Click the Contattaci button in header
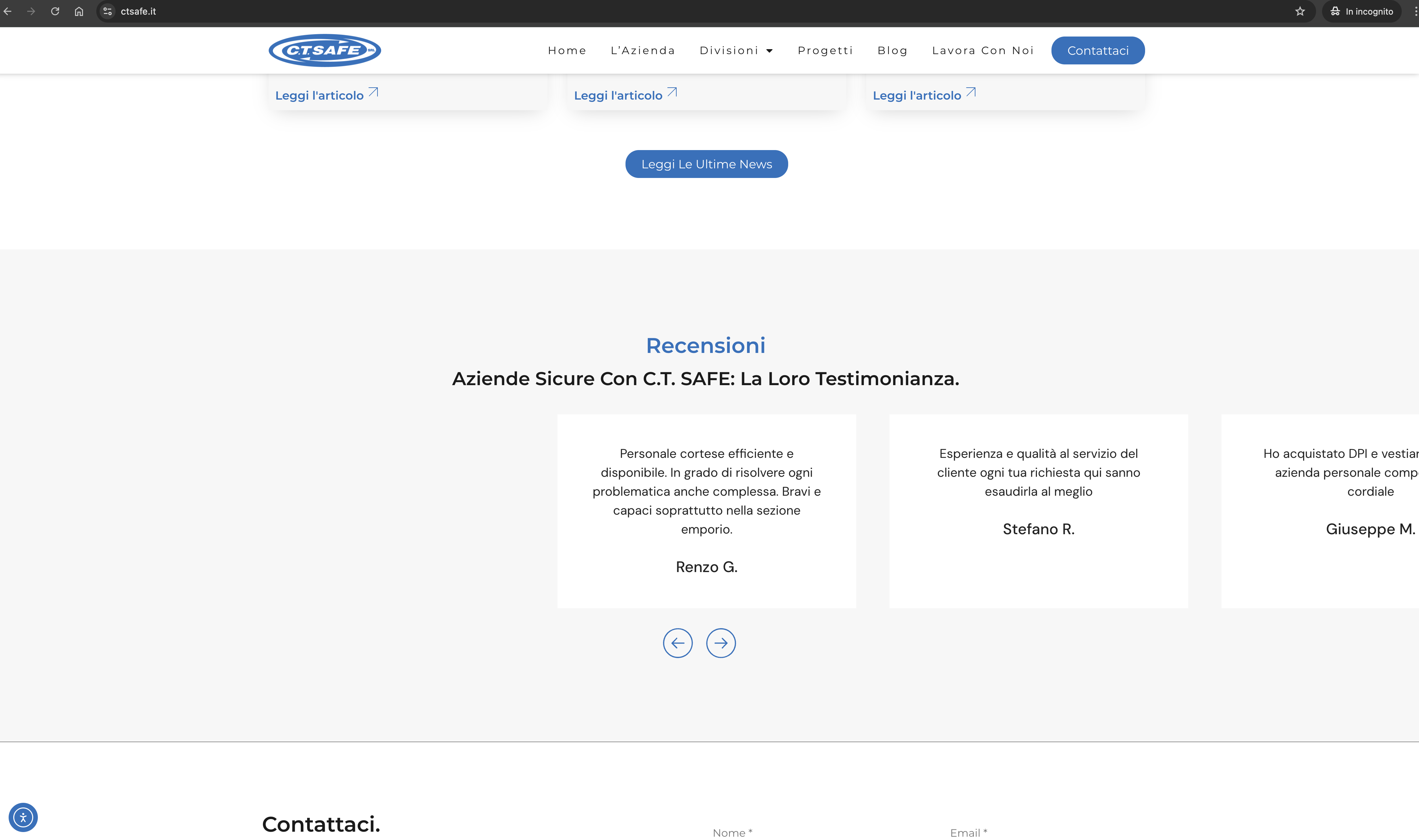This screenshot has height=840, width=1419. [x=1098, y=51]
